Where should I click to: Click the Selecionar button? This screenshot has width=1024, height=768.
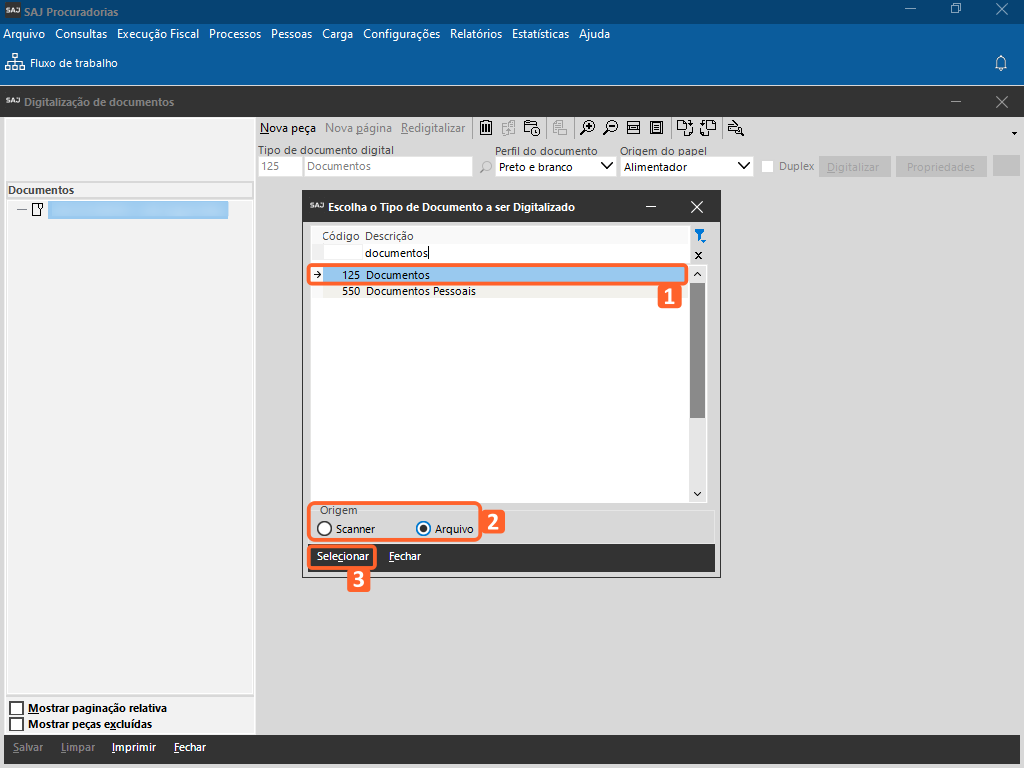pos(343,556)
